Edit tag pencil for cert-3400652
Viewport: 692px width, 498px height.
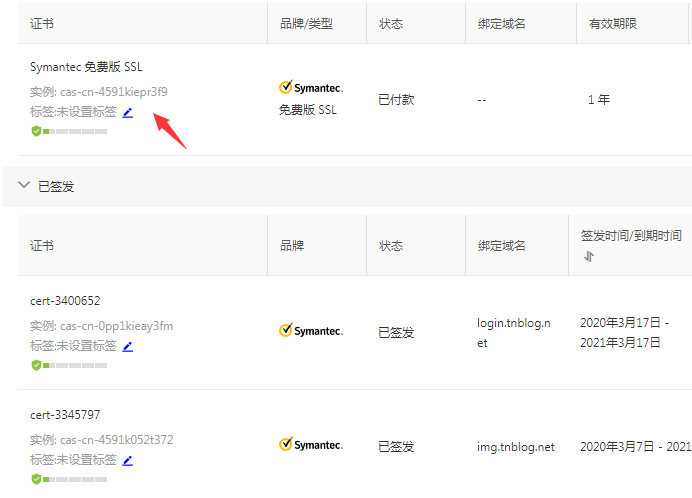pyautogui.click(x=127, y=346)
